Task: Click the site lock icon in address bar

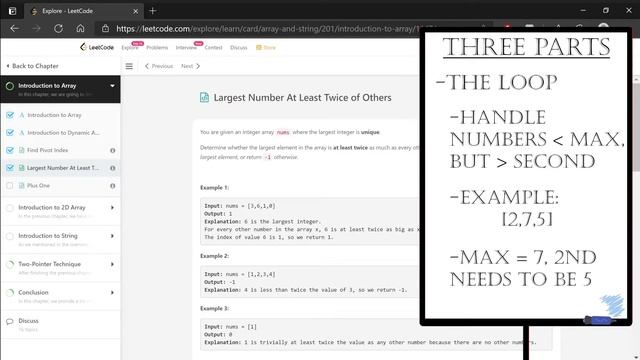Action: point(105,29)
